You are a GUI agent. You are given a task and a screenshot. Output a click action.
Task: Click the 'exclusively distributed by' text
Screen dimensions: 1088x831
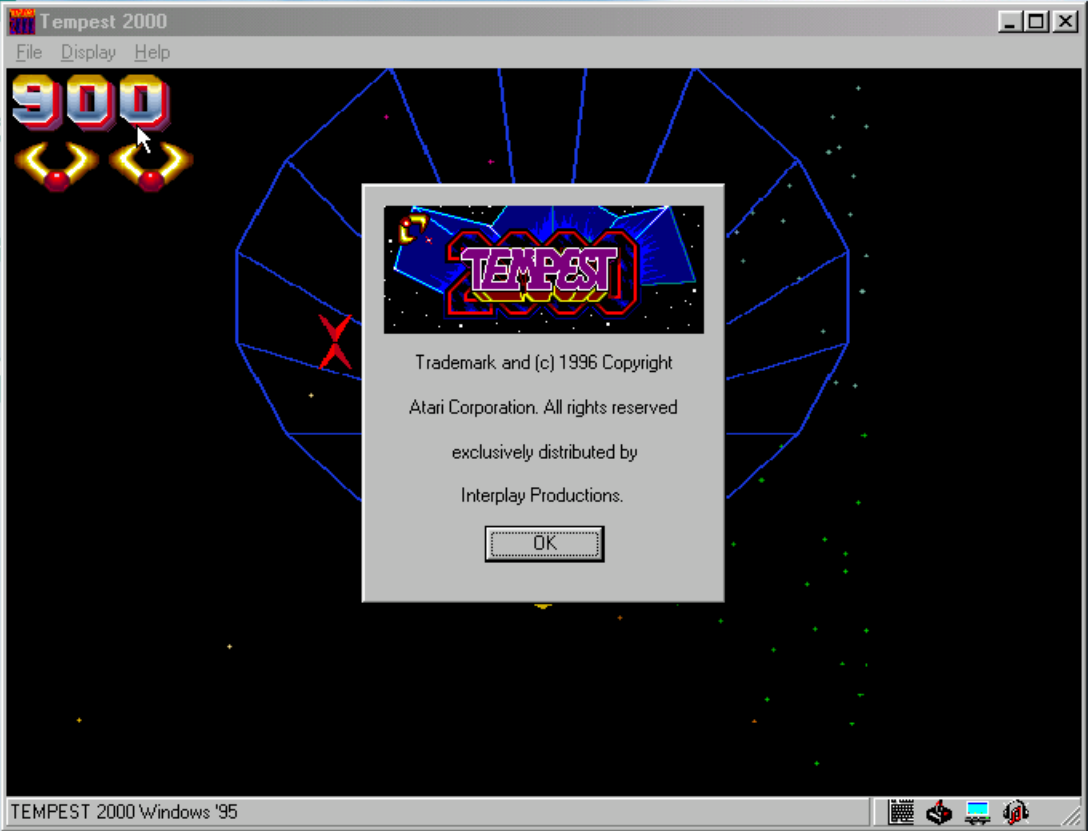coord(545,452)
